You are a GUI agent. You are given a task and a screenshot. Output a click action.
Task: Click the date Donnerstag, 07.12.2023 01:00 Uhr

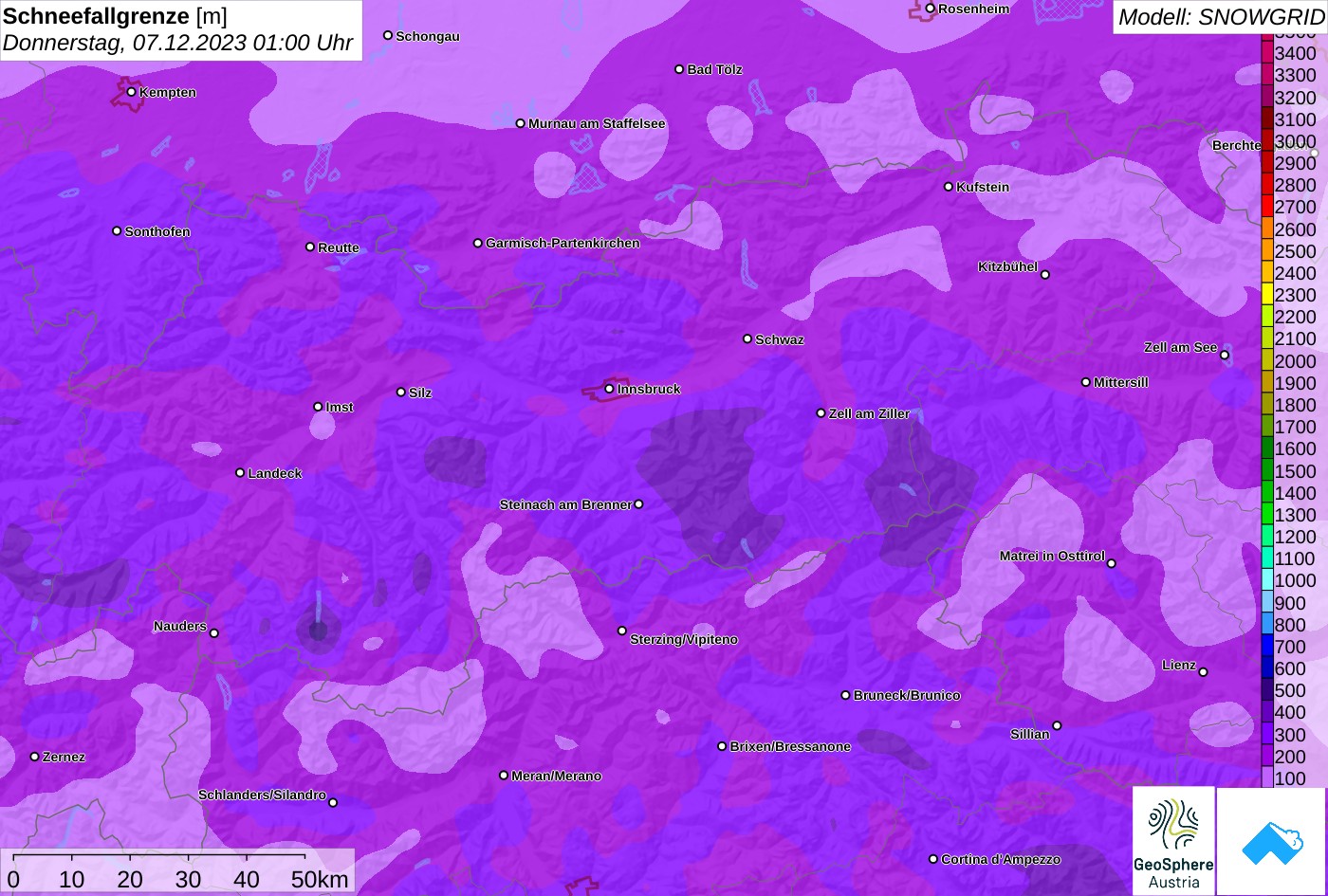coord(178,43)
